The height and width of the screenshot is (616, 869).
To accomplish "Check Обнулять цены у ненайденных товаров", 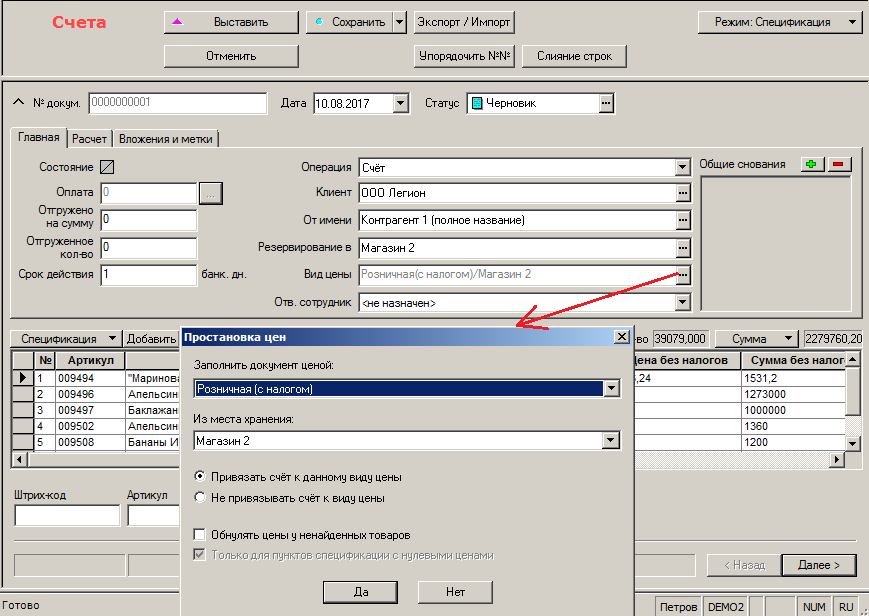I will pos(199,534).
